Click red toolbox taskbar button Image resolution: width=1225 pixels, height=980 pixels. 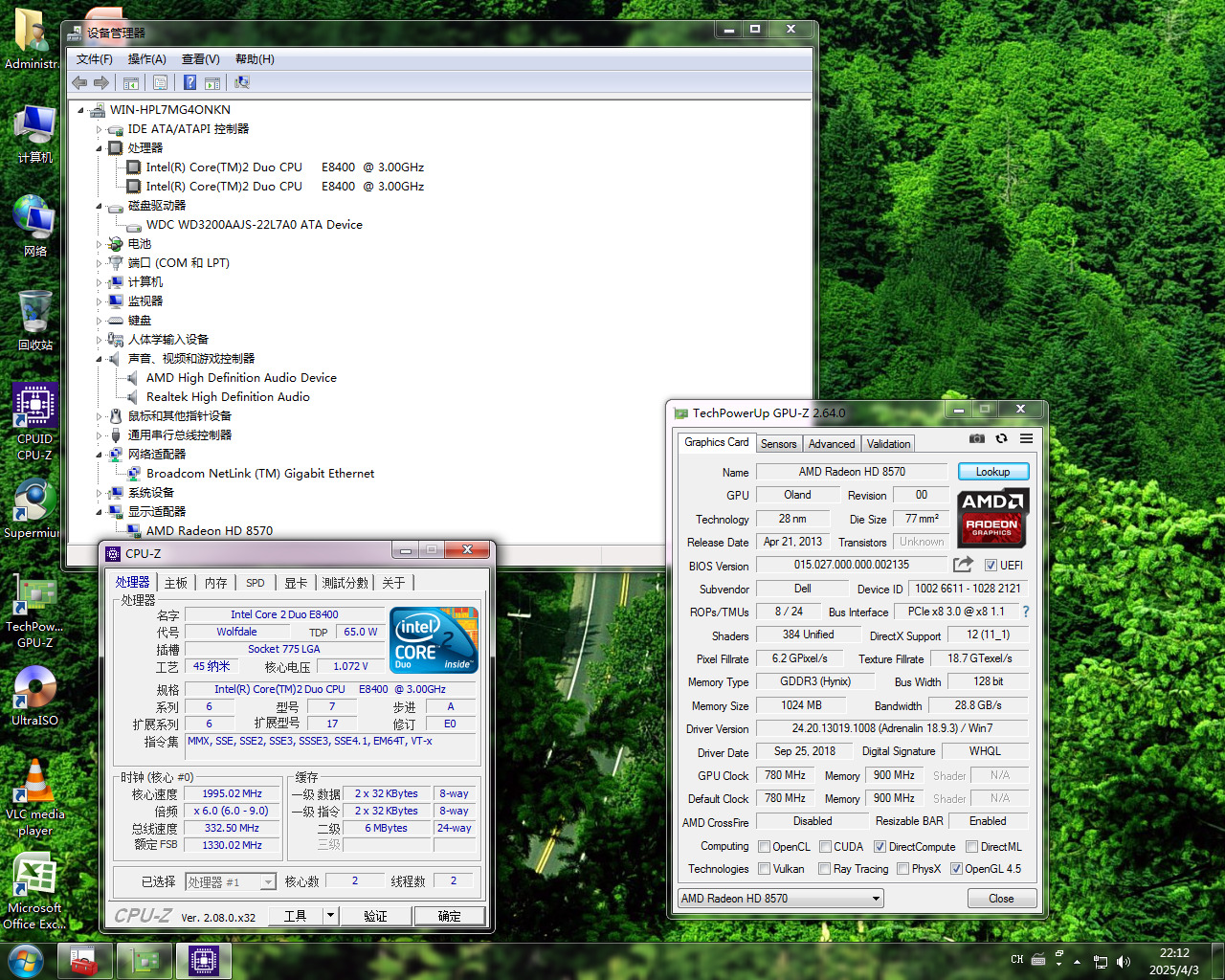(x=85, y=961)
